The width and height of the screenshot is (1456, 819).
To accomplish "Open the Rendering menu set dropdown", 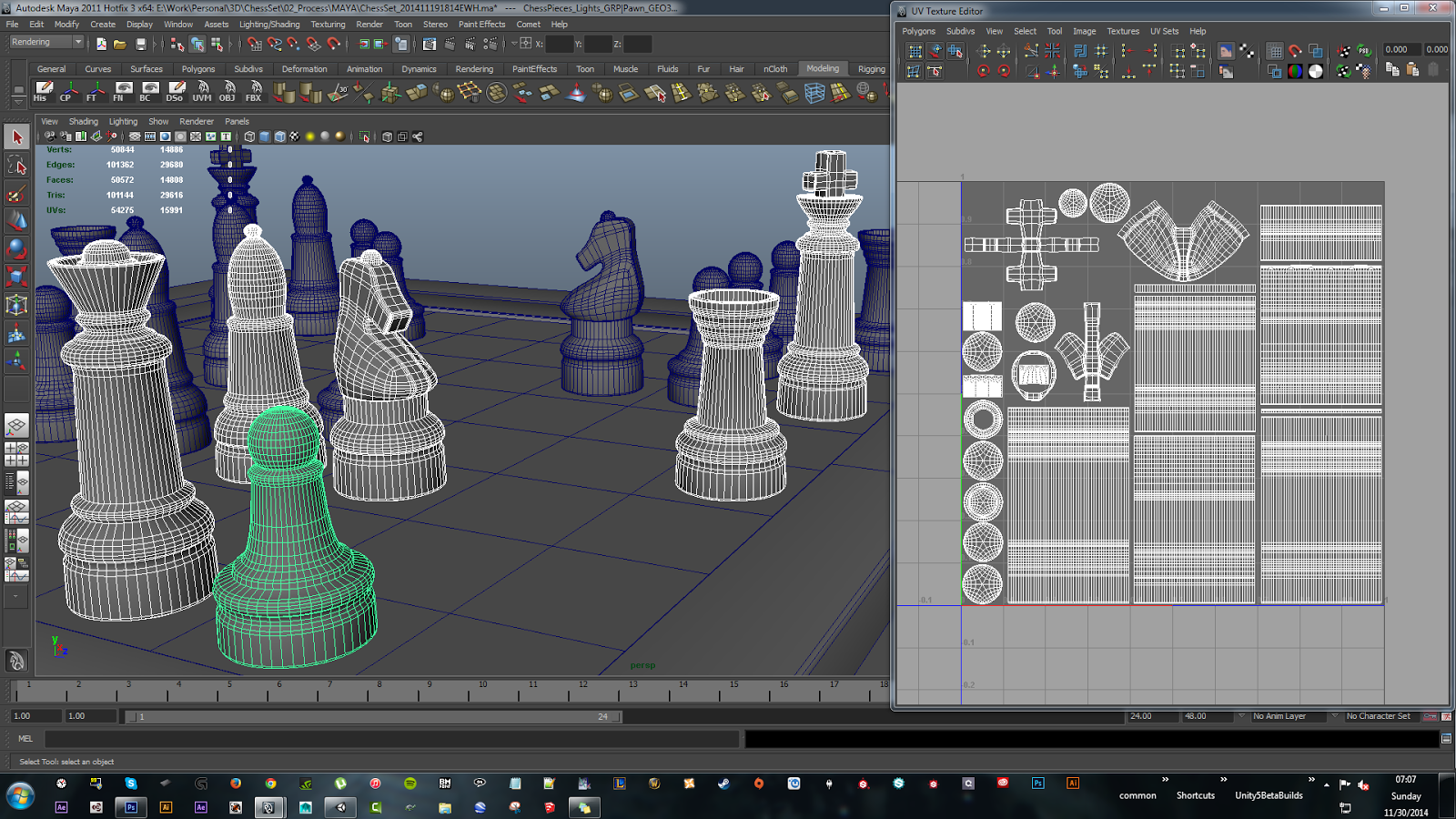I will [46, 43].
